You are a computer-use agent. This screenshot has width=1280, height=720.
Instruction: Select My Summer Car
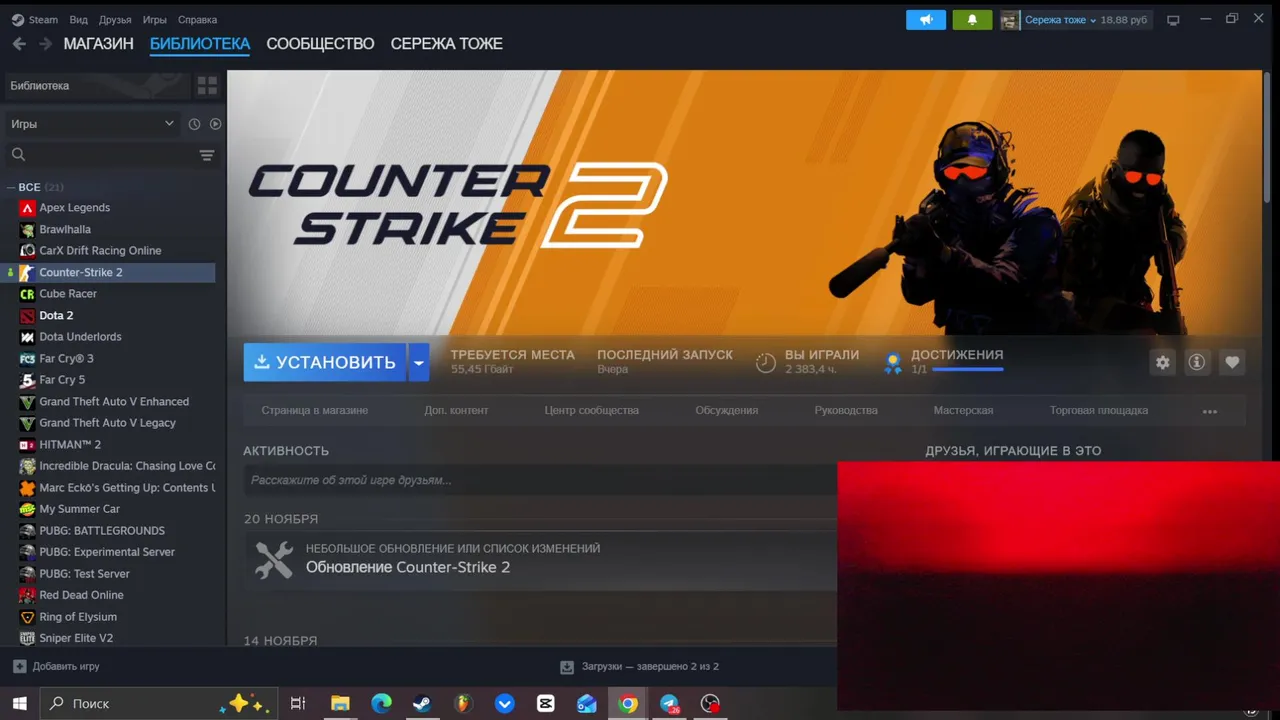[79, 509]
